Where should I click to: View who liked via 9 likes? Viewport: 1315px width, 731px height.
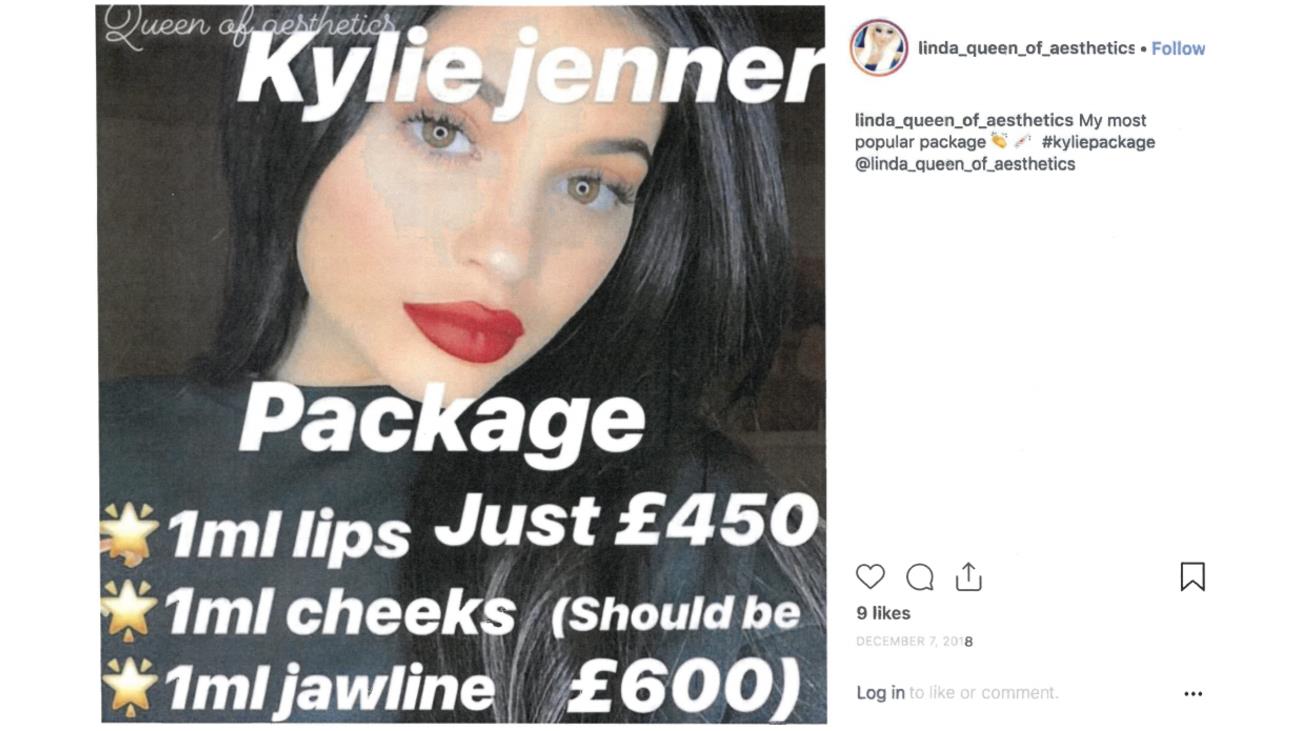[x=883, y=613]
